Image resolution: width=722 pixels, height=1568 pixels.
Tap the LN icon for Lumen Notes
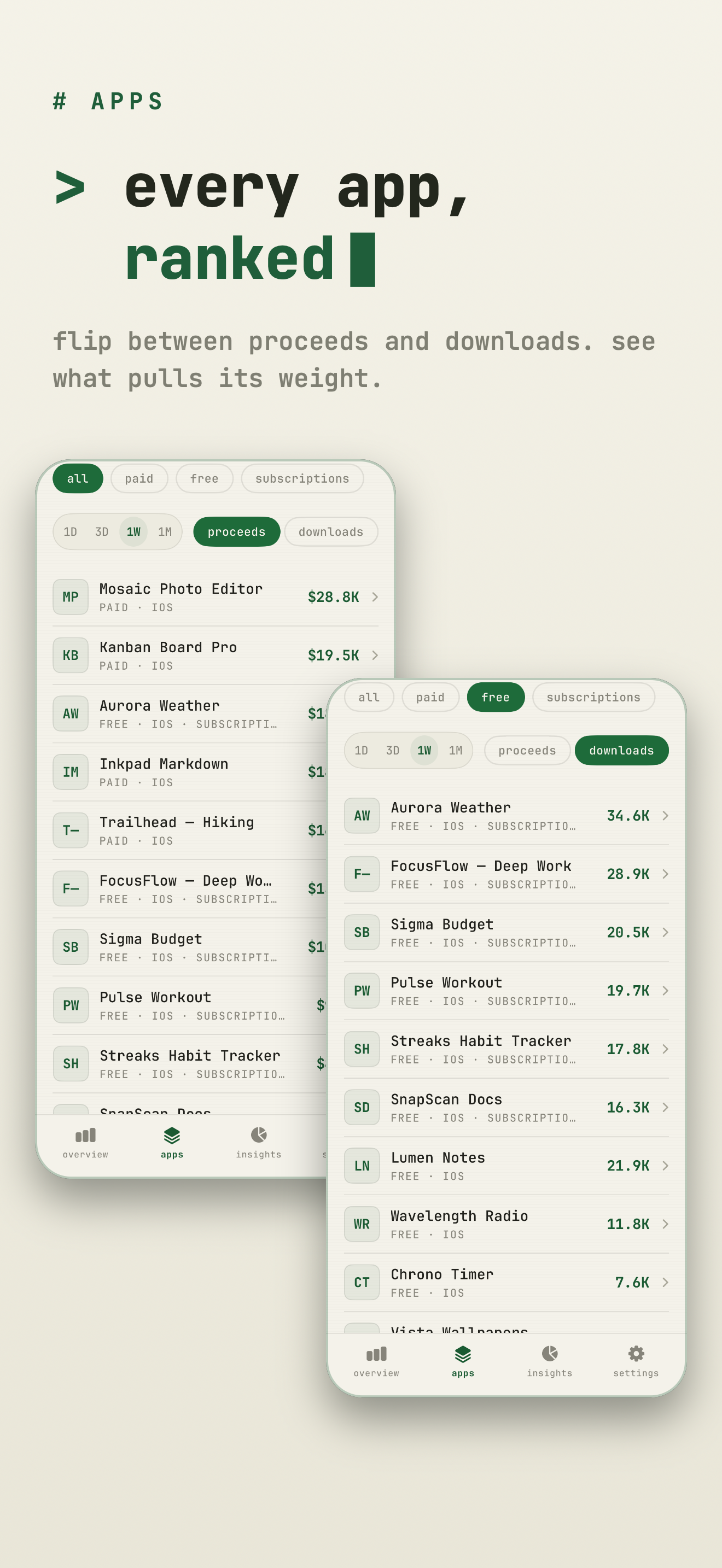click(362, 1166)
